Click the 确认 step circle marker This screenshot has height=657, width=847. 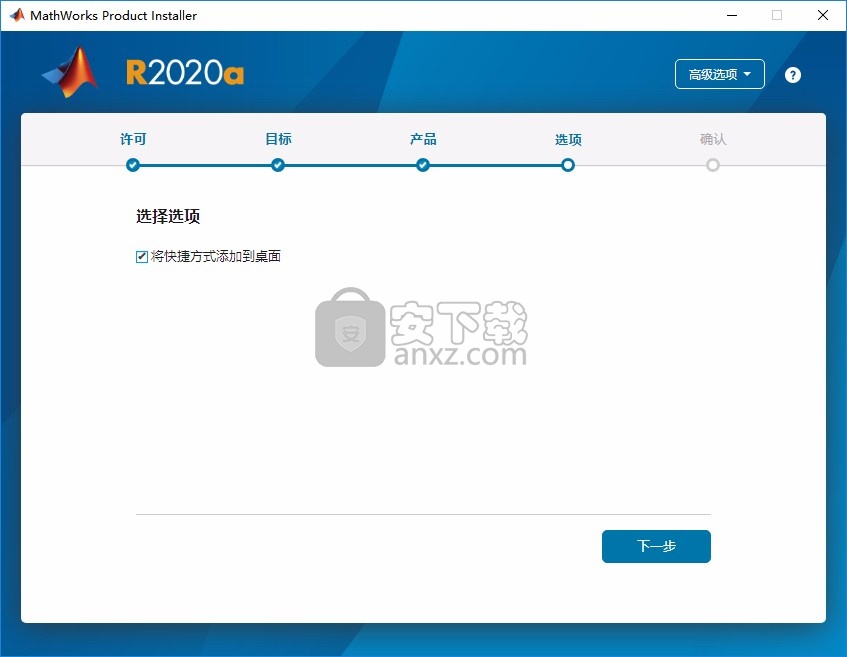pyautogui.click(x=713, y=165)
